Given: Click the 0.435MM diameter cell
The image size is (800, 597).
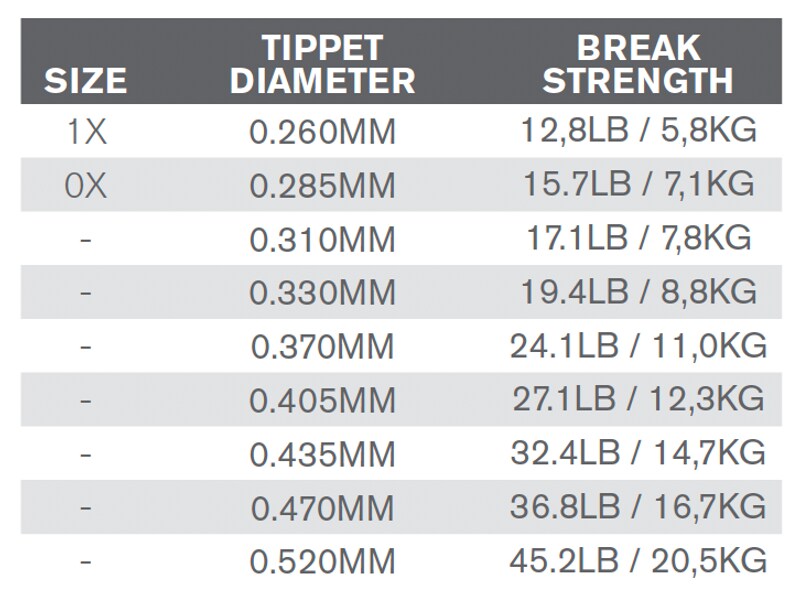Looking at the screenshot, I should [x=322, y=455].
